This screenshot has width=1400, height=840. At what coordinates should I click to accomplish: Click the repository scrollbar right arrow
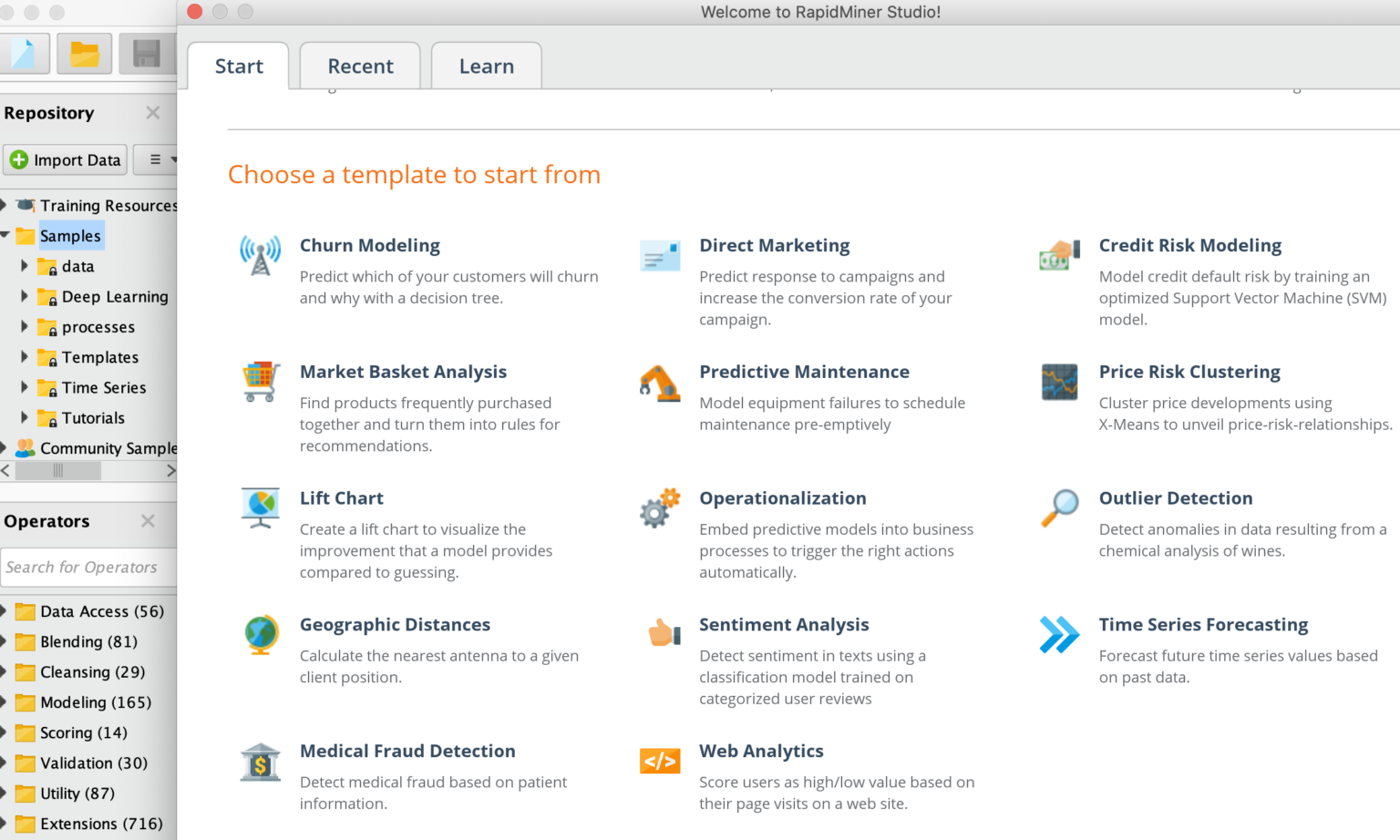170,470
